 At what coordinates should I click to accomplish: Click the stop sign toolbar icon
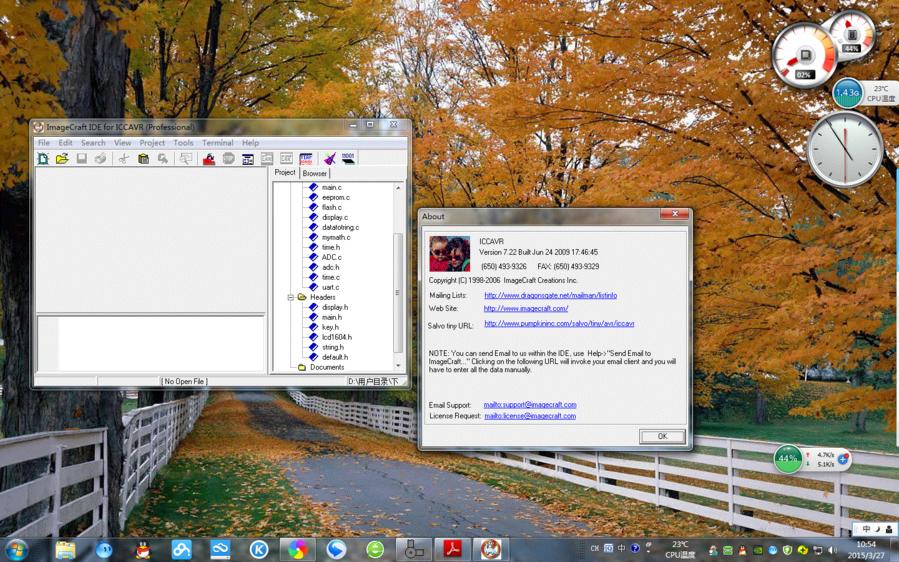coord(228,159)
